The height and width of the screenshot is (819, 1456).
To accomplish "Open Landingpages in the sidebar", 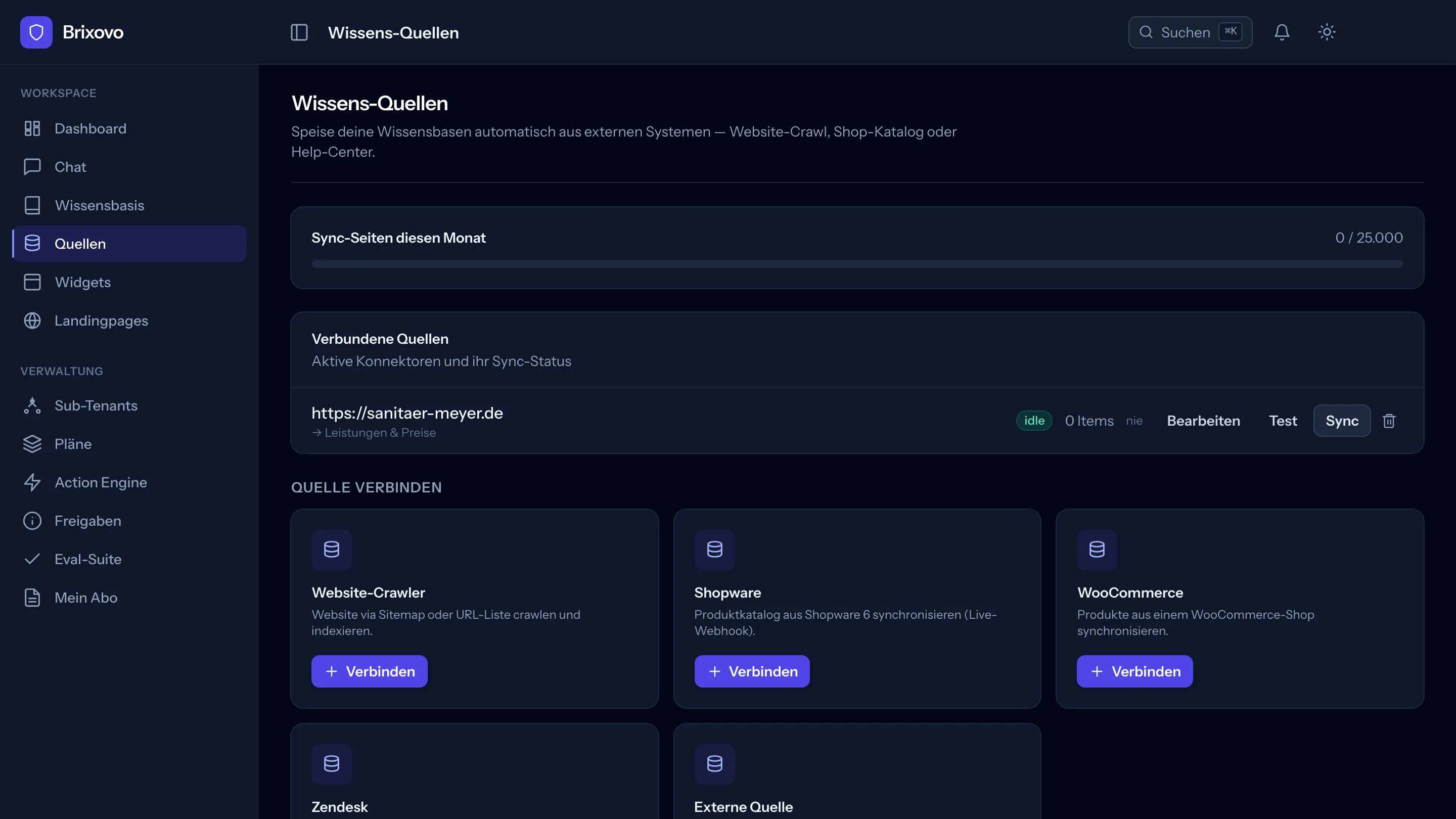I will [x=129, y=321].
